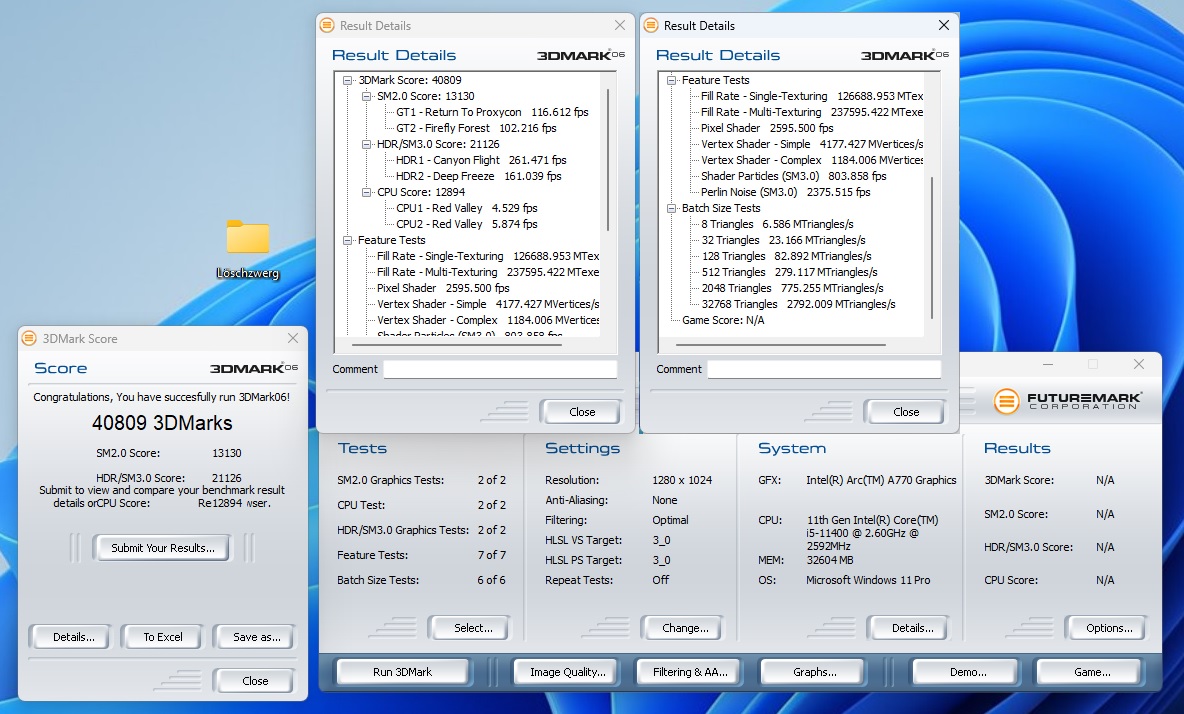Select the 32 Triangles row
This screenshot has width=1184, height=714.
pos(783,240)
